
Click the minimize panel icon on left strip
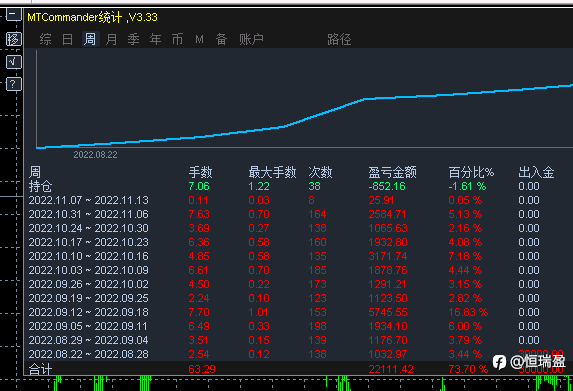coord(14,15)
